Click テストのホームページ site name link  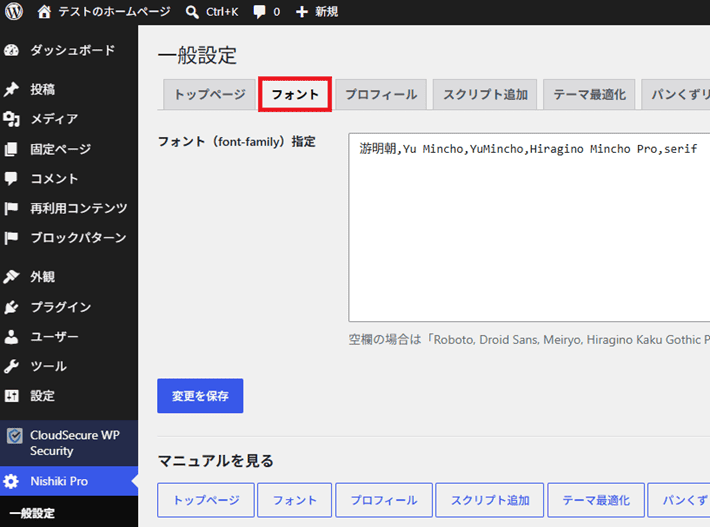click(114, 12)
